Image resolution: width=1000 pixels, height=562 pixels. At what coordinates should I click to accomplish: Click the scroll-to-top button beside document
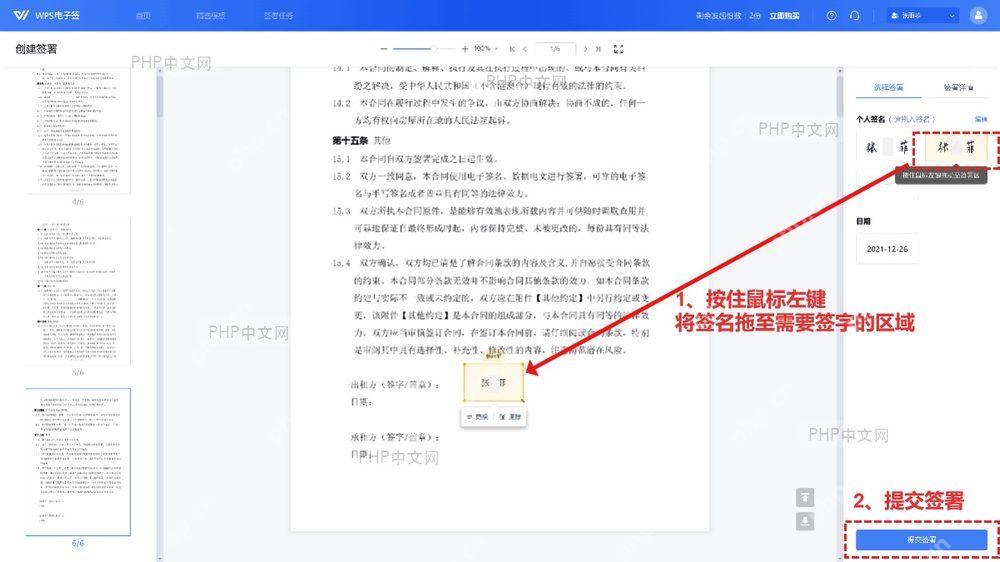click(805, 497)
